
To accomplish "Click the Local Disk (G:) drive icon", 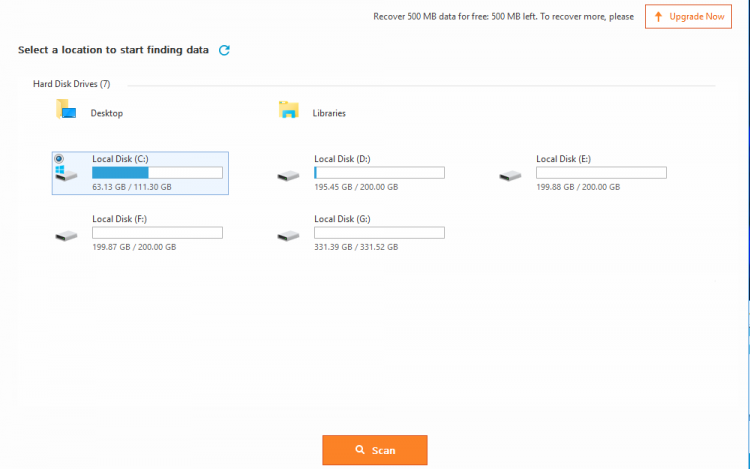I will 288,235.
